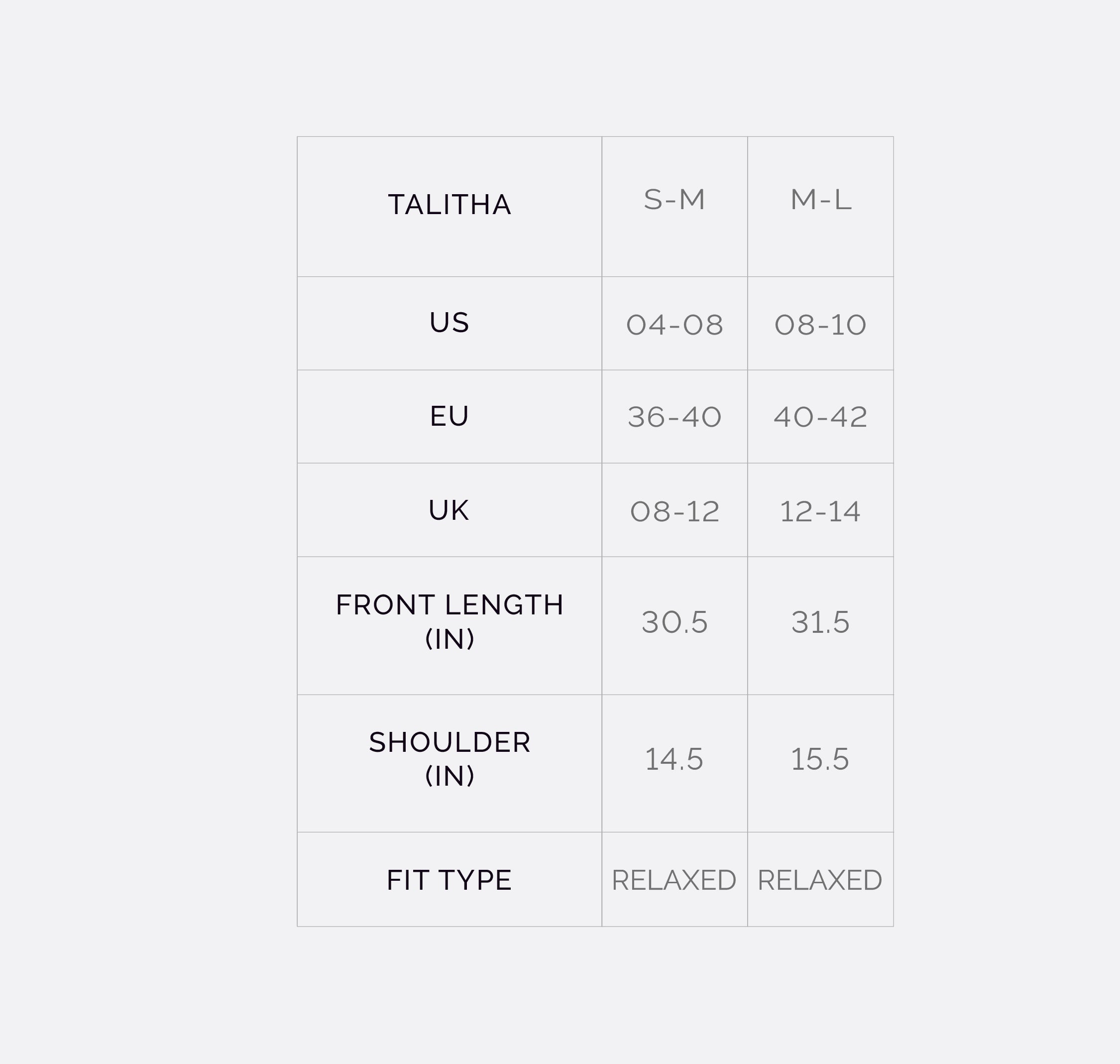
Task: Click the FRONT LENGTH (IN) row label
Action: point(449,621)
